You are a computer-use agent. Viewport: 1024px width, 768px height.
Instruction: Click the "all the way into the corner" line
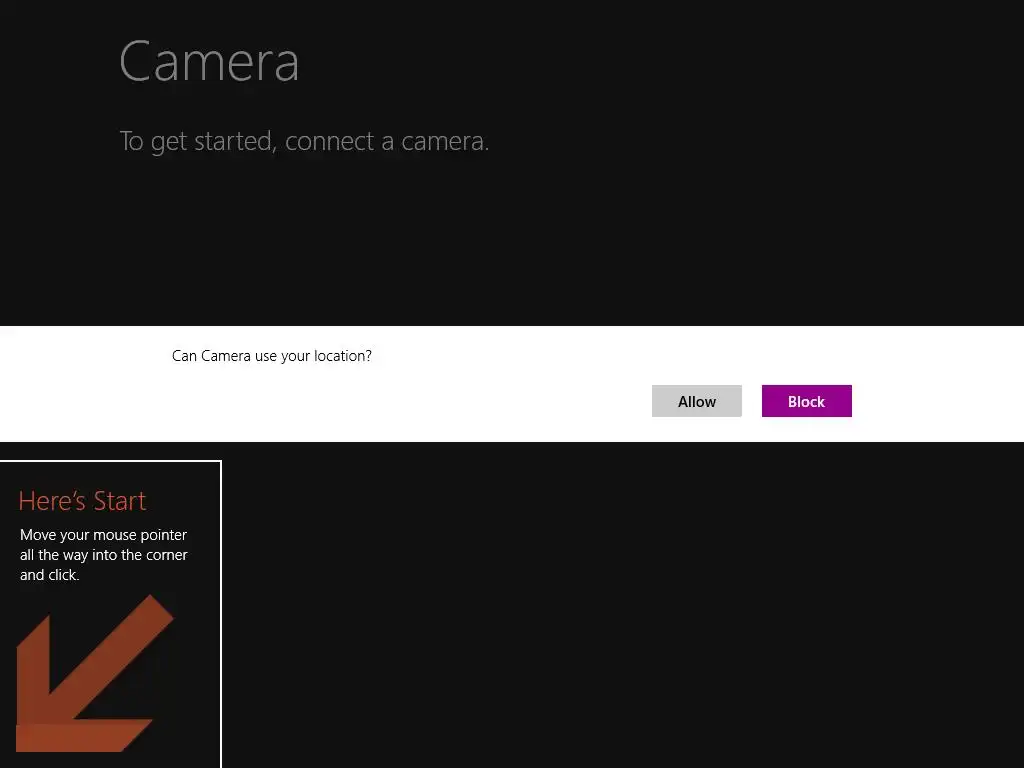click(x=103, y=555)
